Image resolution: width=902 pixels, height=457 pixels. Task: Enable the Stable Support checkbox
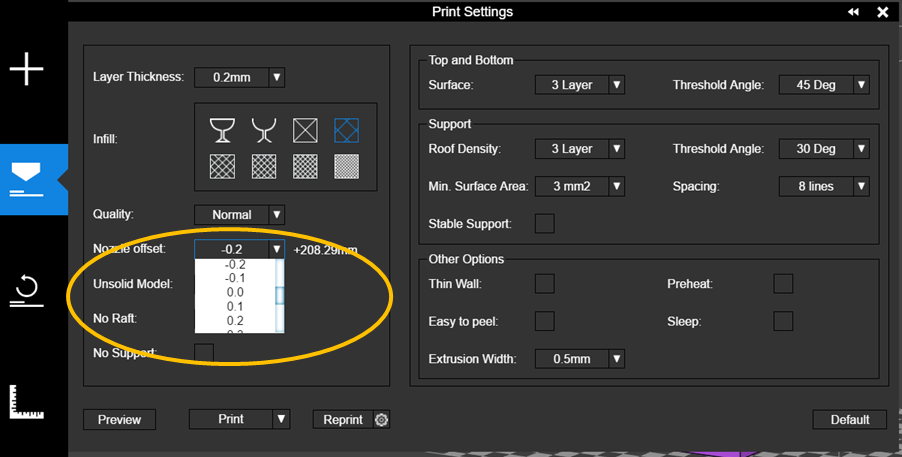pos(544,223)
